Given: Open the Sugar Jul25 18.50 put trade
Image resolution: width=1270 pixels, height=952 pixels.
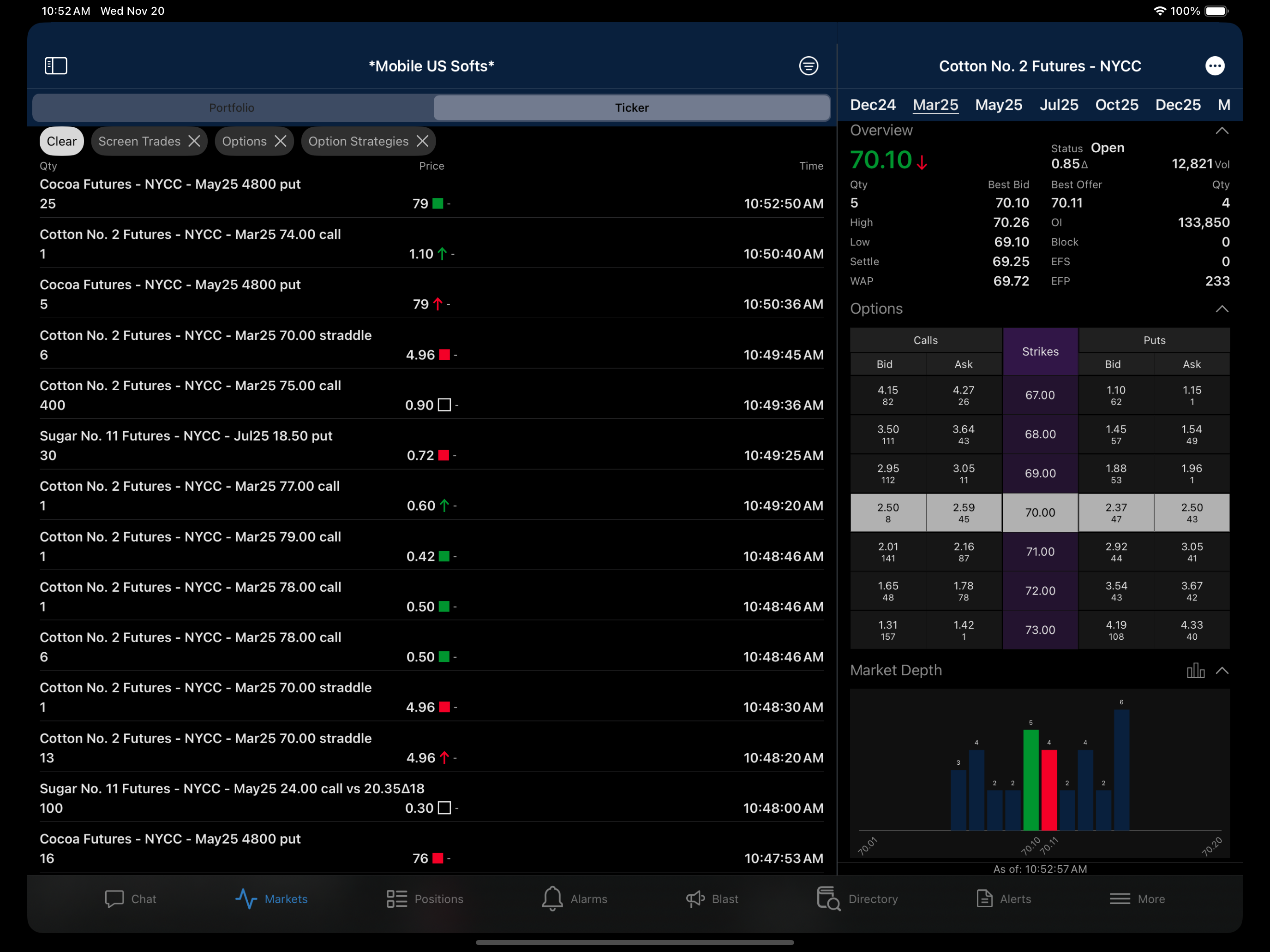Looking at the screenshot, I should [432, 445].
